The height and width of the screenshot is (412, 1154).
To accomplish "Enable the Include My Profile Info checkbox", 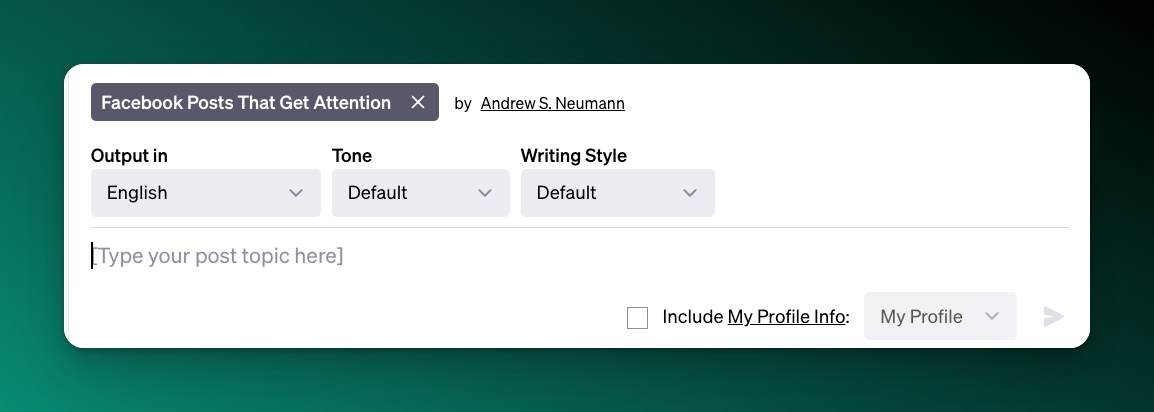I will click(x=637, y=318).
